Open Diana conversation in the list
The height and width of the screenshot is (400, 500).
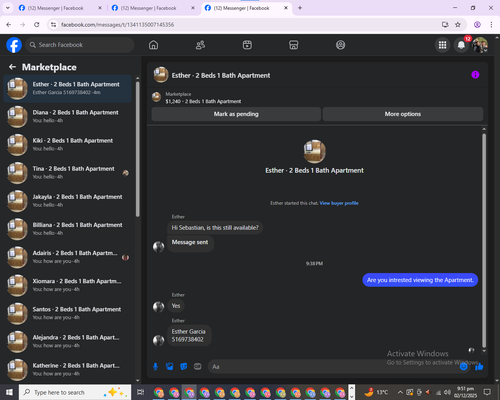[x=68, y=117]
